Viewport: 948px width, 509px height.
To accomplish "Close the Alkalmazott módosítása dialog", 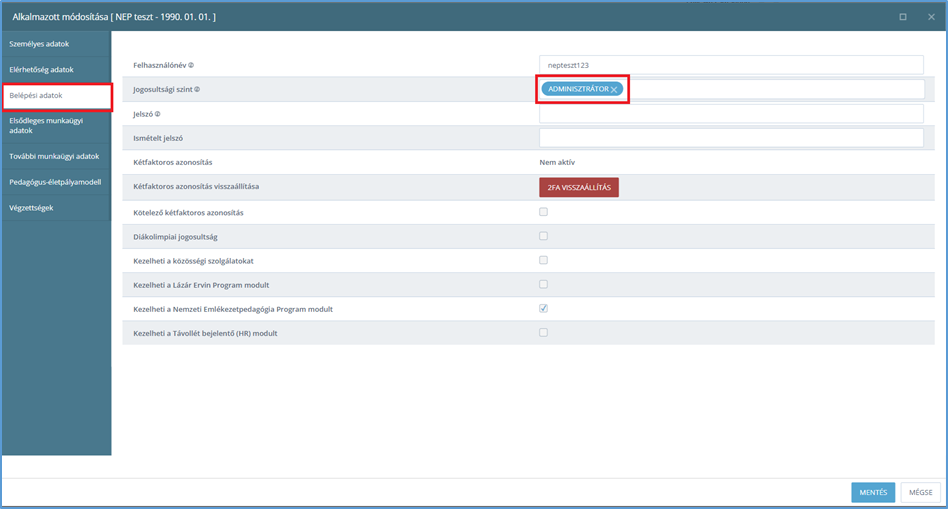I will coord(931,17).
